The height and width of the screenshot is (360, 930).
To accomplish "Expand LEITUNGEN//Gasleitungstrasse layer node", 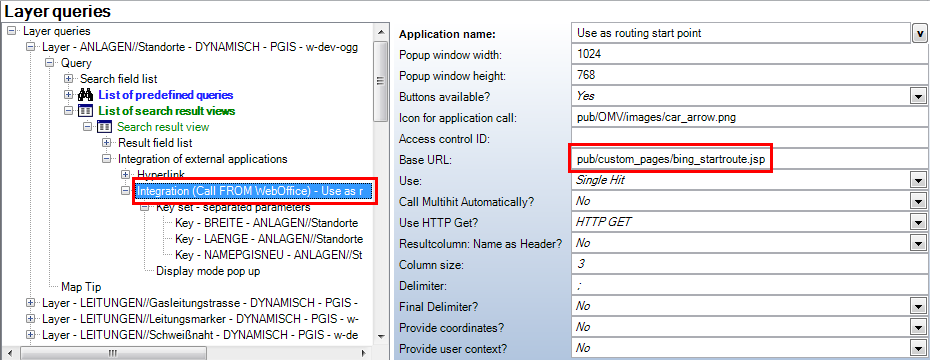I will coord(30,302).
